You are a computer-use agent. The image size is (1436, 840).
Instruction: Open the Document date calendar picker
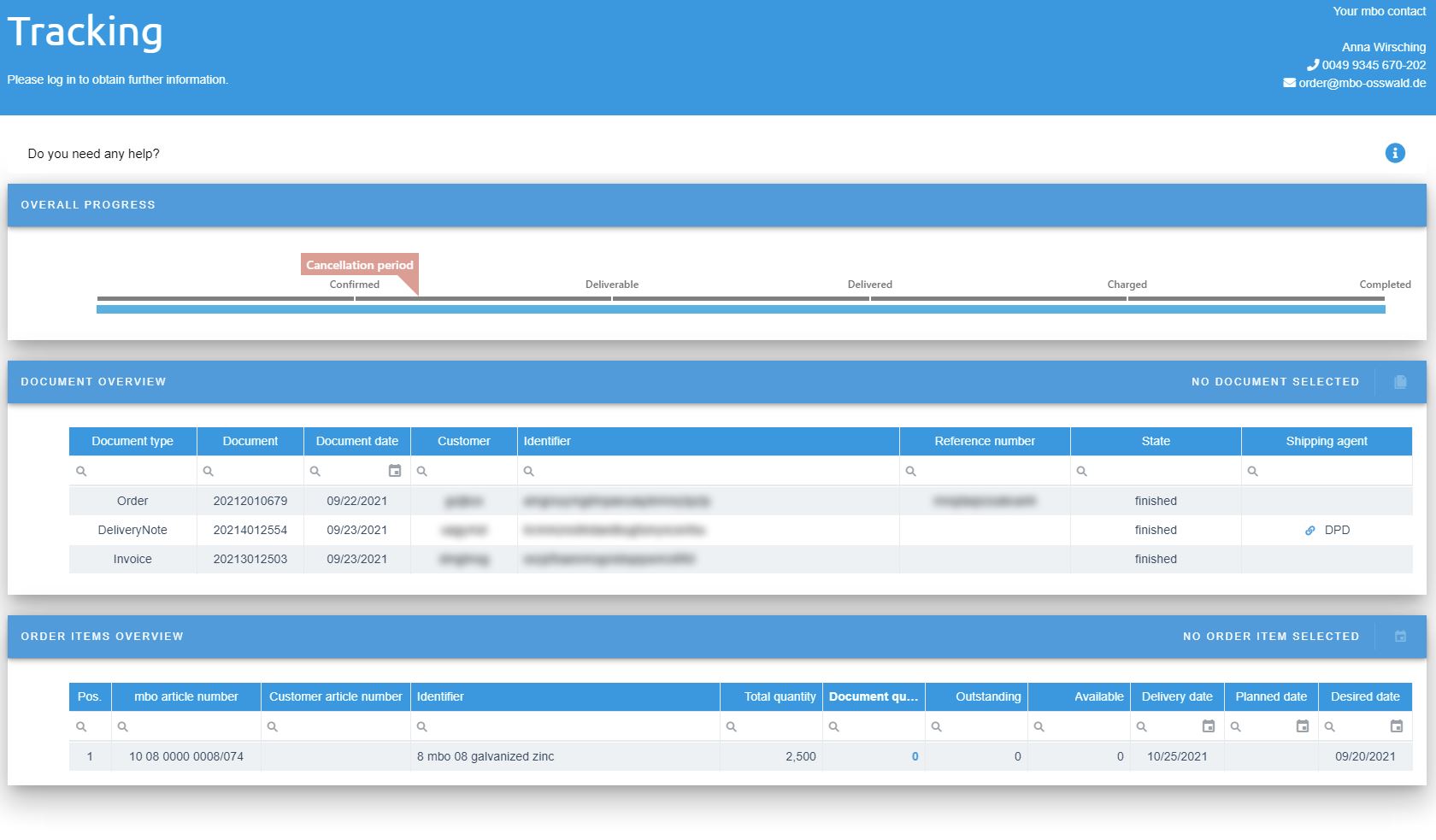(x=394, y=471)
